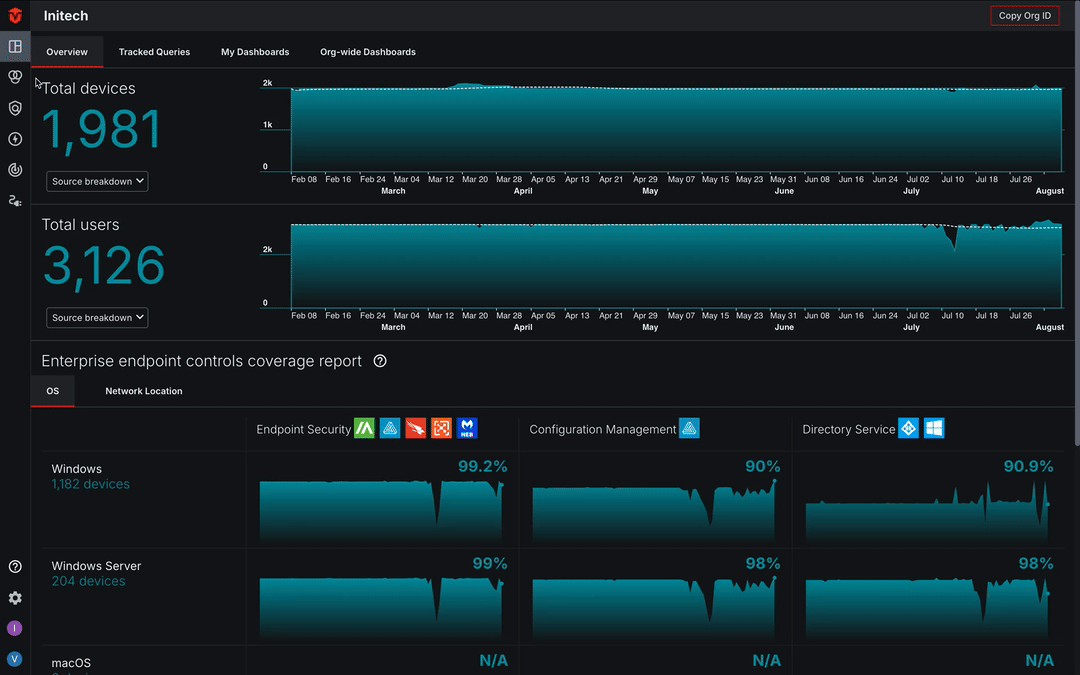Click the Configuration Management blue triangle icon
The width and height of the screenshot is (1080, 675).
pyautogui.click(x=689, y=428)
